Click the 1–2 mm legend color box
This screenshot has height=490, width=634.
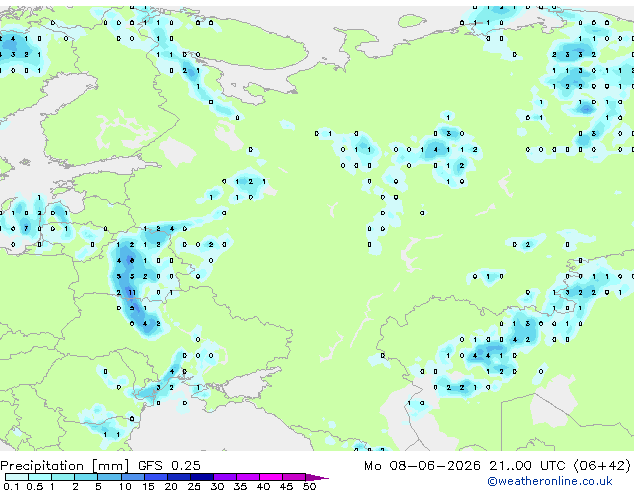click(x=63, y=477)
